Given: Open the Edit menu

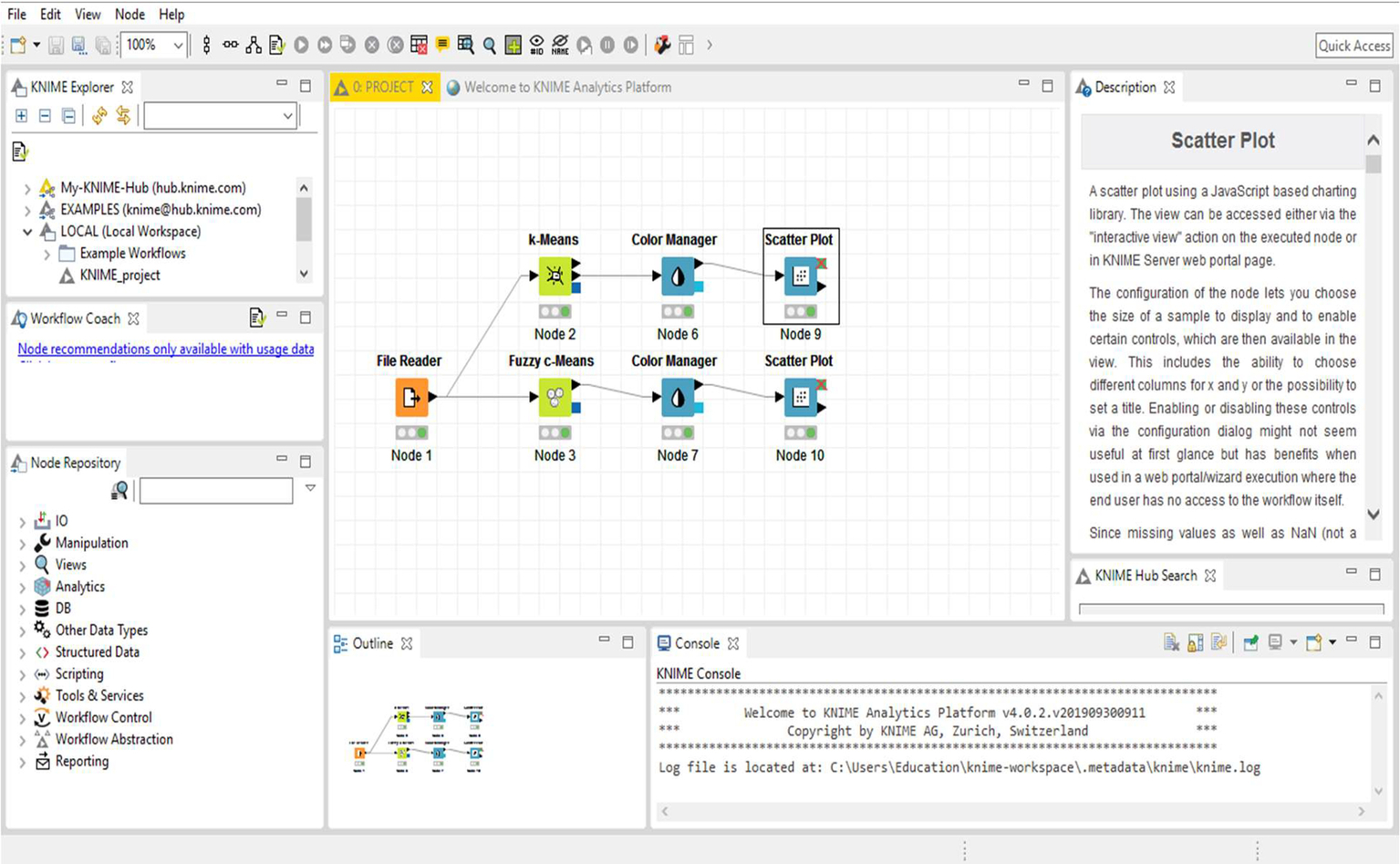Looking at the screenshot, I should tap(50, 15).
